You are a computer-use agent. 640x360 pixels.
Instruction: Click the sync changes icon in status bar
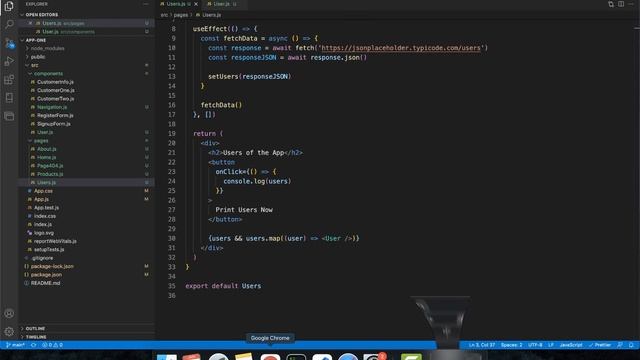tap(34, 345)
